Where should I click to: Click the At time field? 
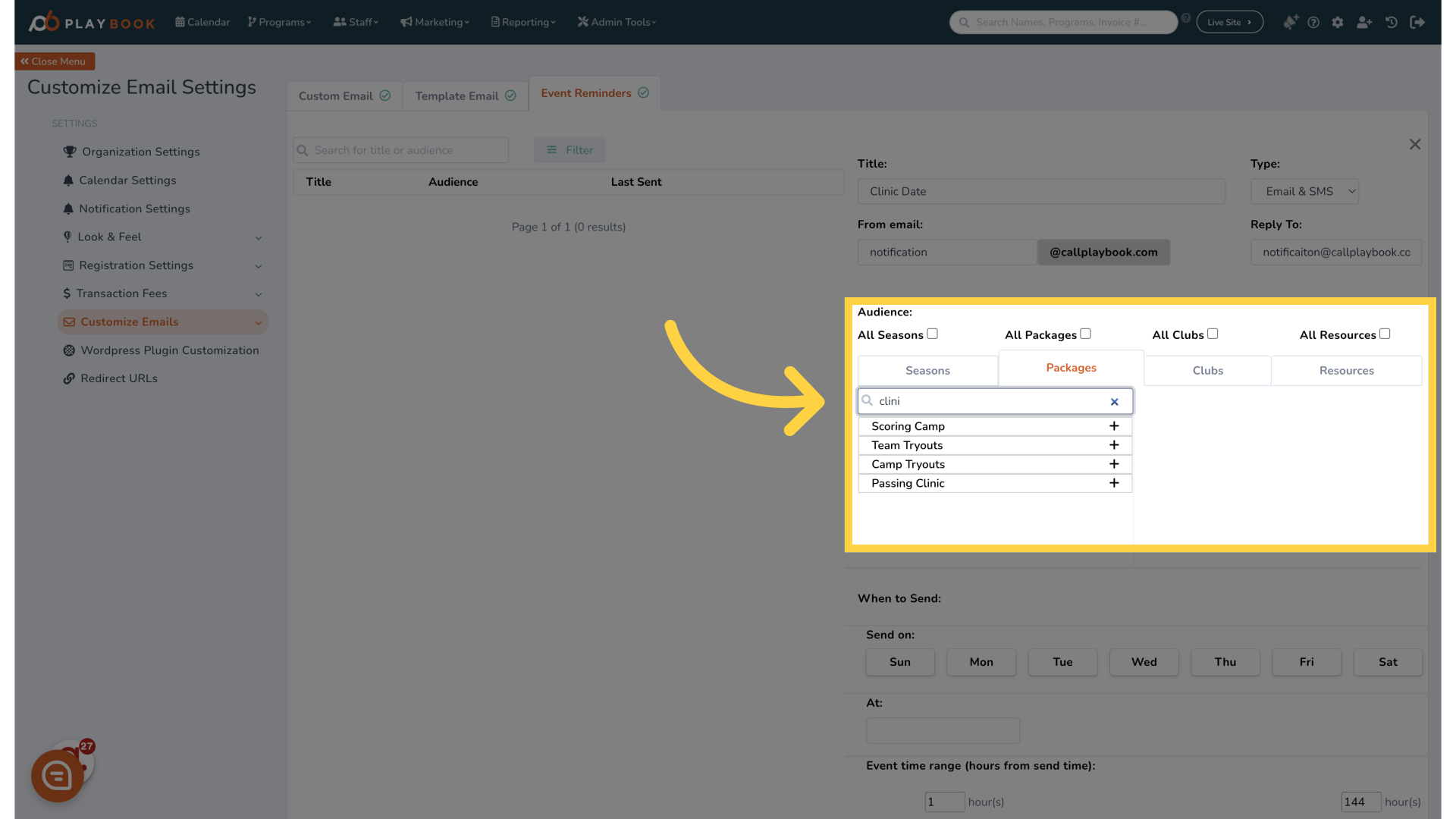pyautogui.click(x=943, y=731)
